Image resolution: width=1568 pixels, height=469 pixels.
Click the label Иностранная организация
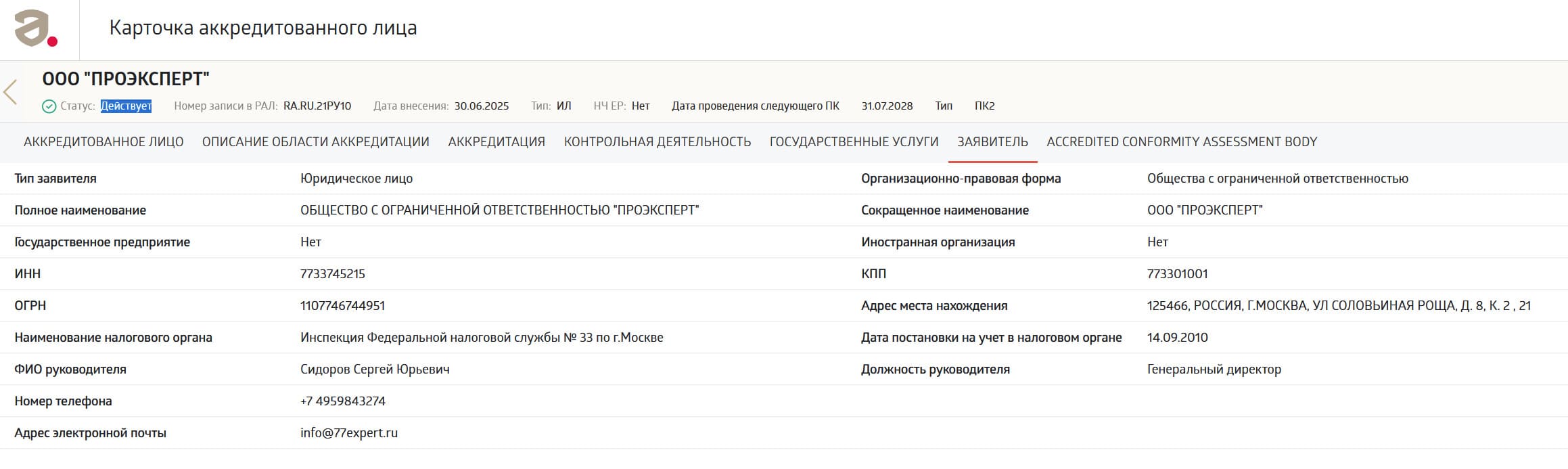click(x=938, y=242)
